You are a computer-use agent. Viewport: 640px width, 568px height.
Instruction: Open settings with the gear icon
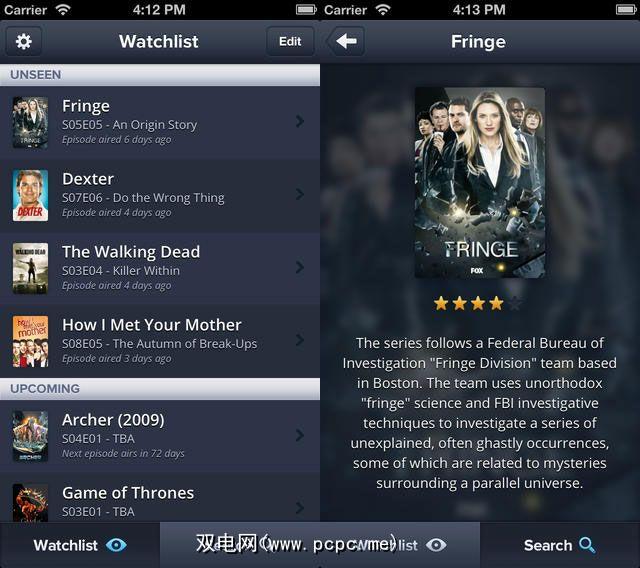24,41
